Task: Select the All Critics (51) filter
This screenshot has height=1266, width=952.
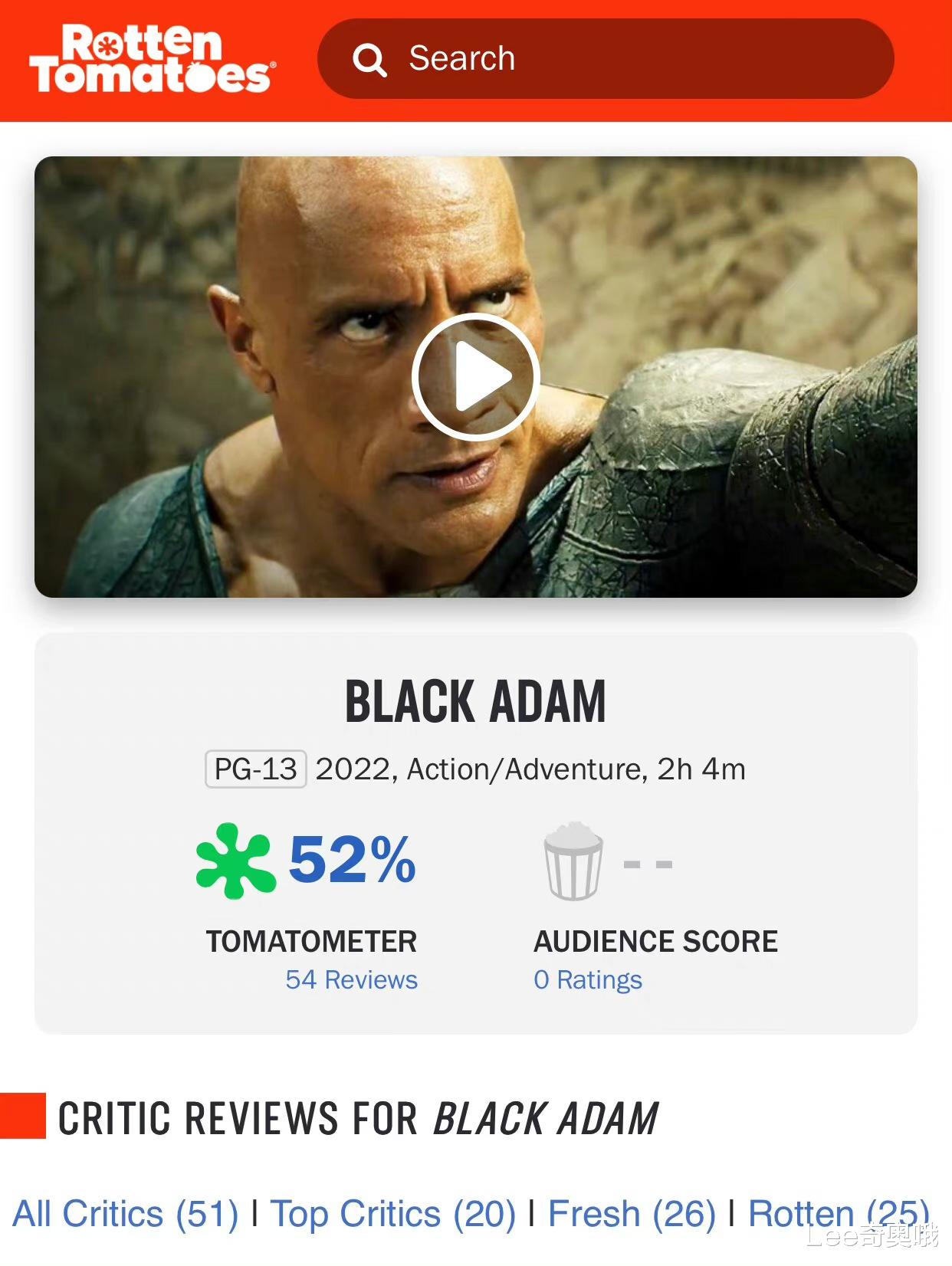Action: point(126,1214)
